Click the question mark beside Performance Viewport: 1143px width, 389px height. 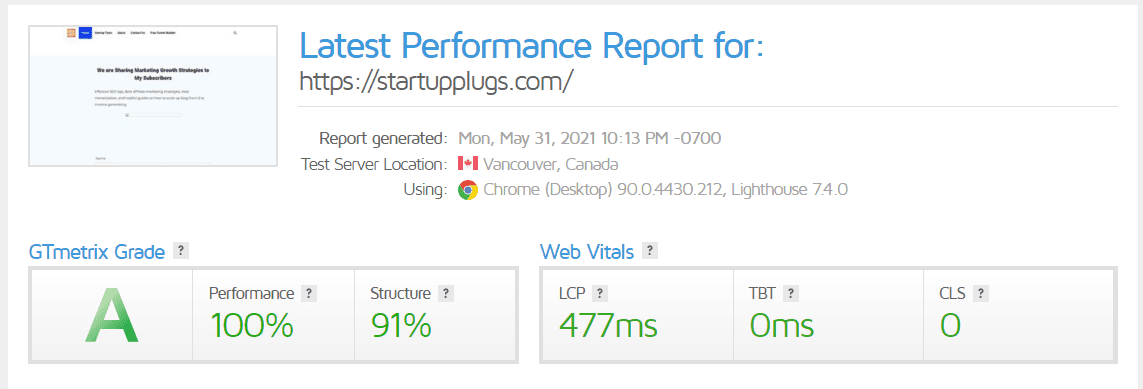point(308,294)
